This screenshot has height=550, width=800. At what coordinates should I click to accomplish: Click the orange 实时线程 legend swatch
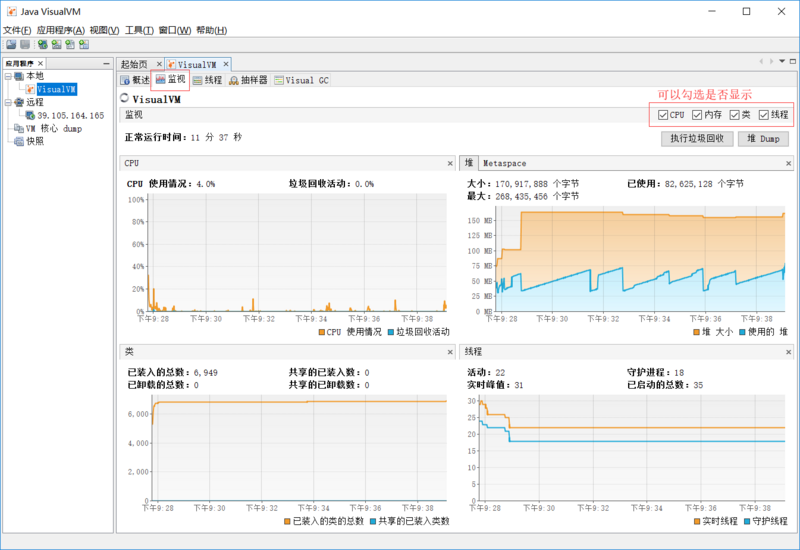[697, 521]
